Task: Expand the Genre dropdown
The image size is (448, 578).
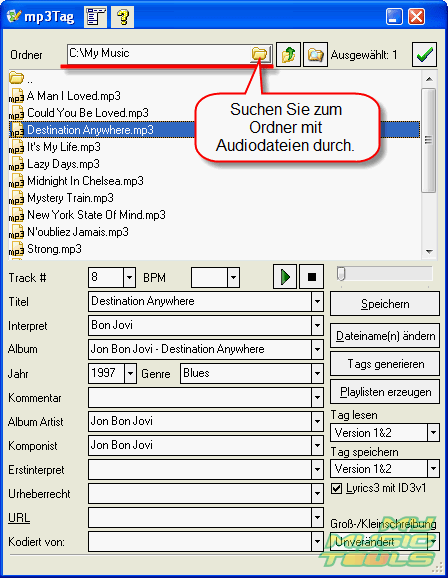Action: point(317,374)
